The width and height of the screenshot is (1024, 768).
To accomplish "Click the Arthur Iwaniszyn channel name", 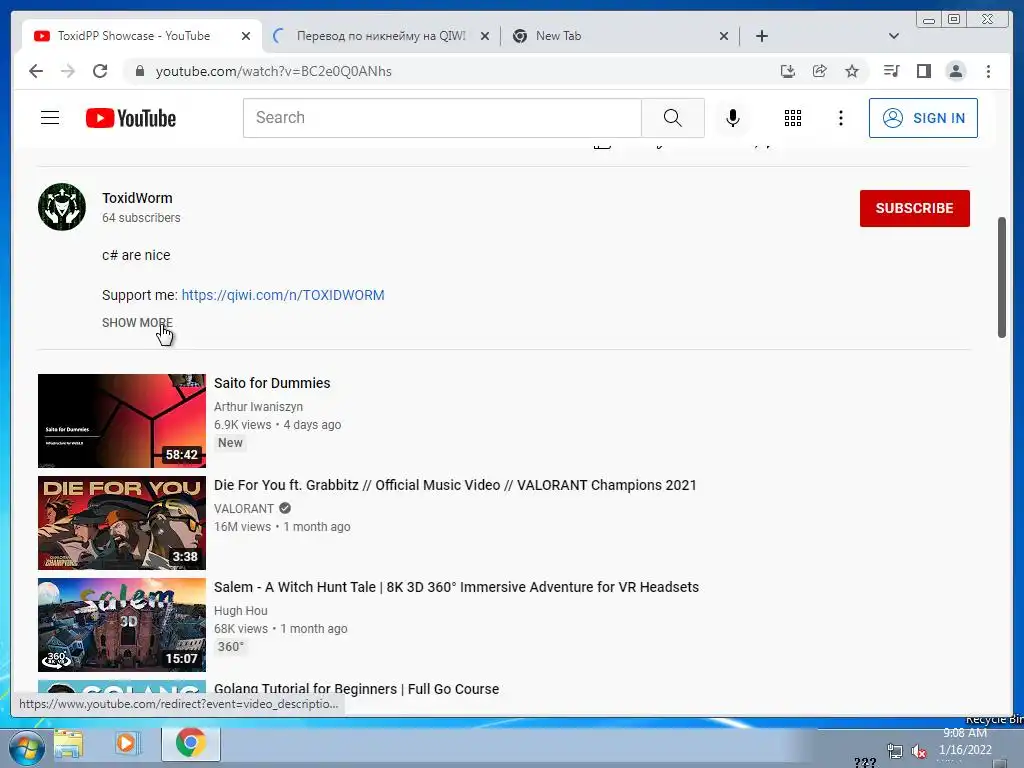I will 259,407.
